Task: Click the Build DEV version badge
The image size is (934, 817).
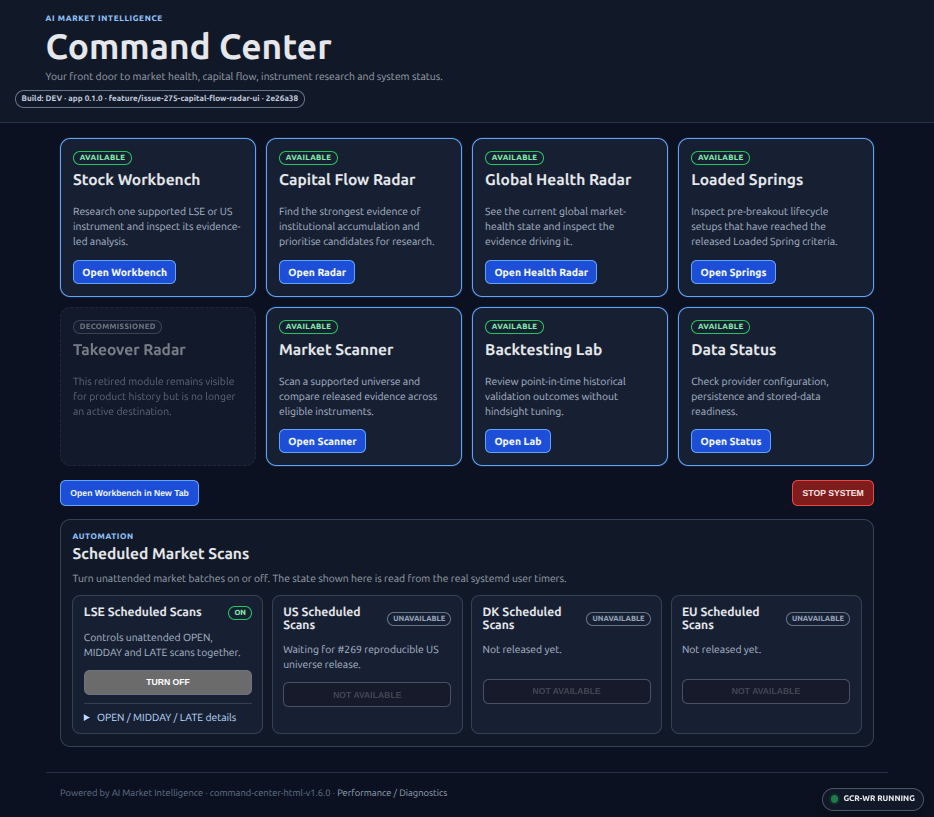Action: (x=160, y=98)
